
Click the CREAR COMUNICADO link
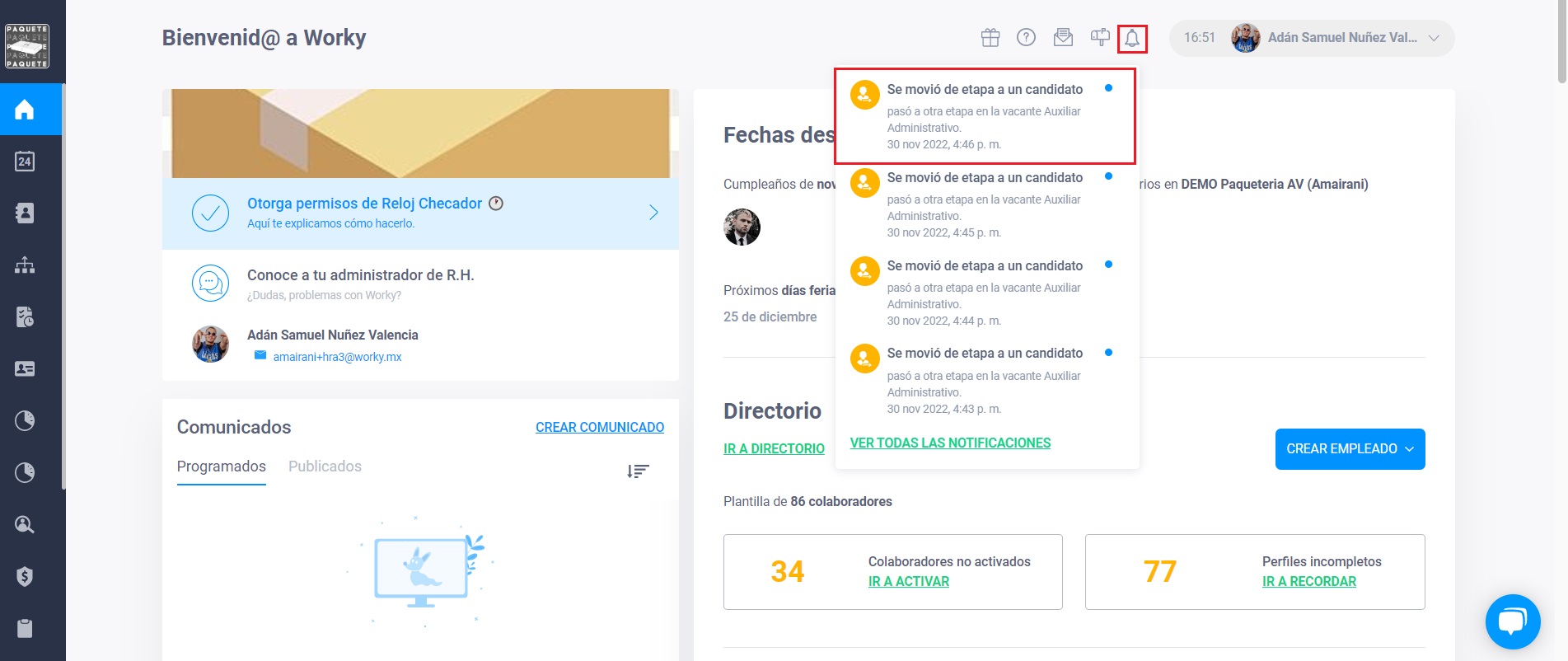tap(600, 427)
